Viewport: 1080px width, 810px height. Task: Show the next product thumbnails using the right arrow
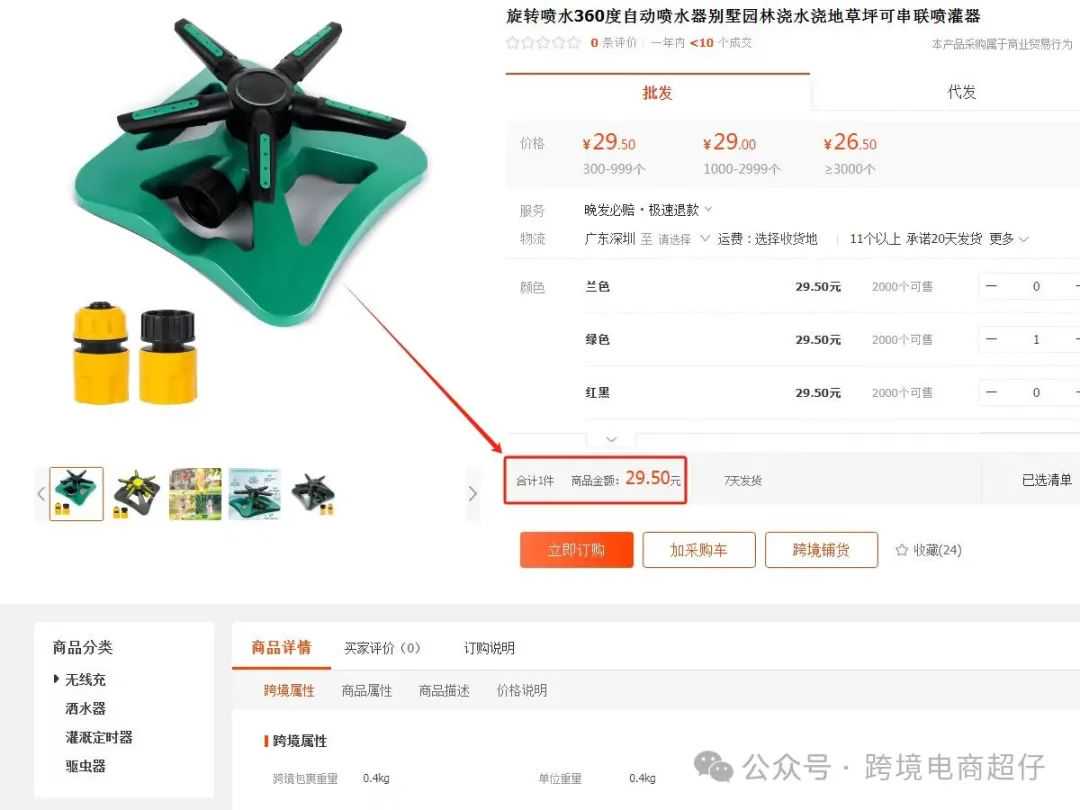pyautogui.click(x=472, y=494)
